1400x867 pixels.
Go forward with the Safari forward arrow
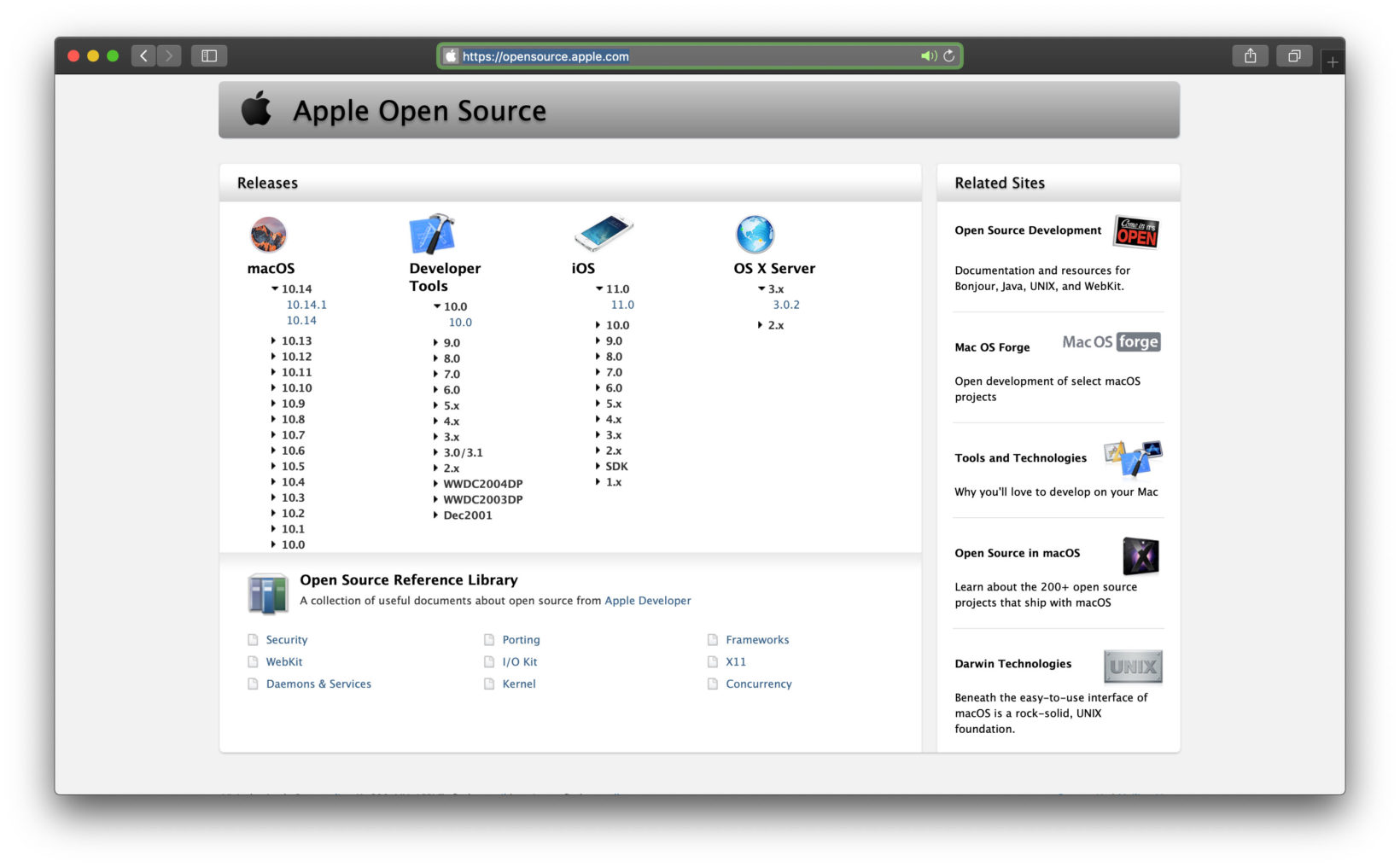tap(169, 56)
